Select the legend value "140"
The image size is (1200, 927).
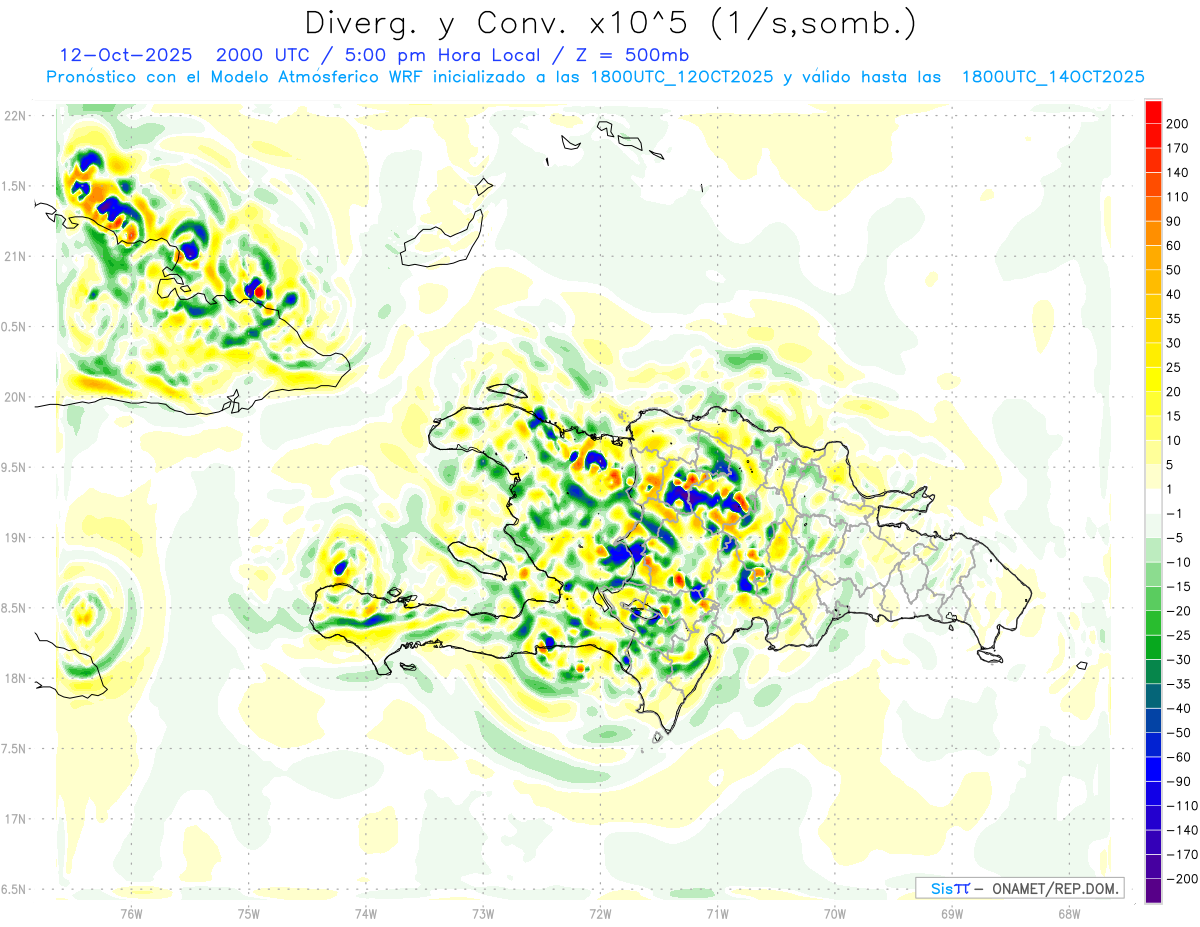[1179, 173]
